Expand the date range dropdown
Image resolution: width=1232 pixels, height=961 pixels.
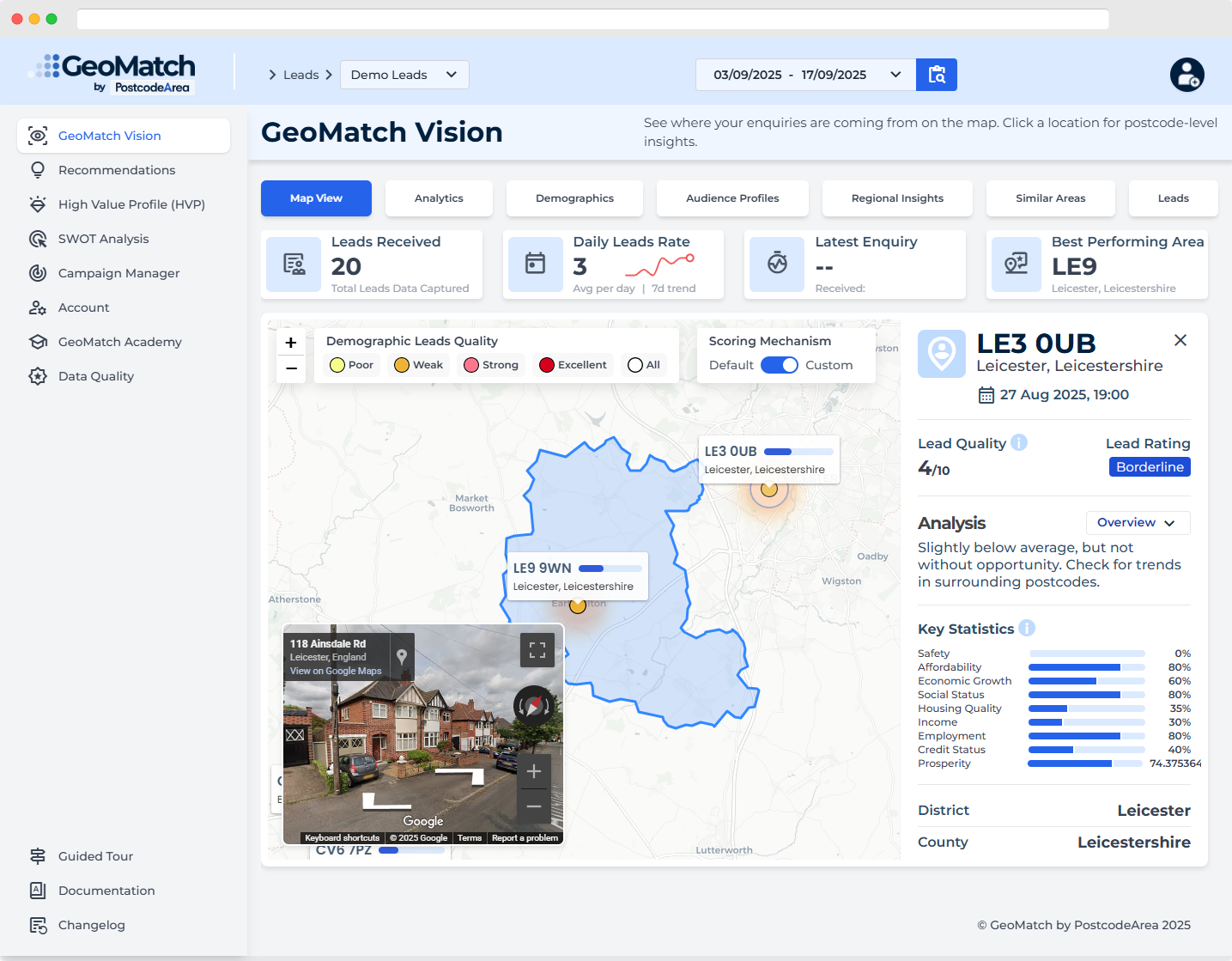click(x=895, y=75)
